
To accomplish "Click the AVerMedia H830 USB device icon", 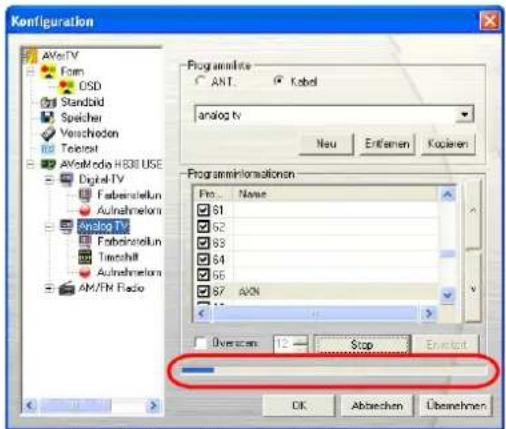I will tap(48, 164).
